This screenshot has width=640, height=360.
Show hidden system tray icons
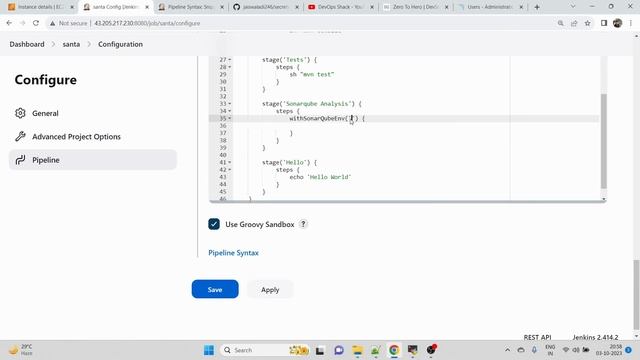(507, 350)
